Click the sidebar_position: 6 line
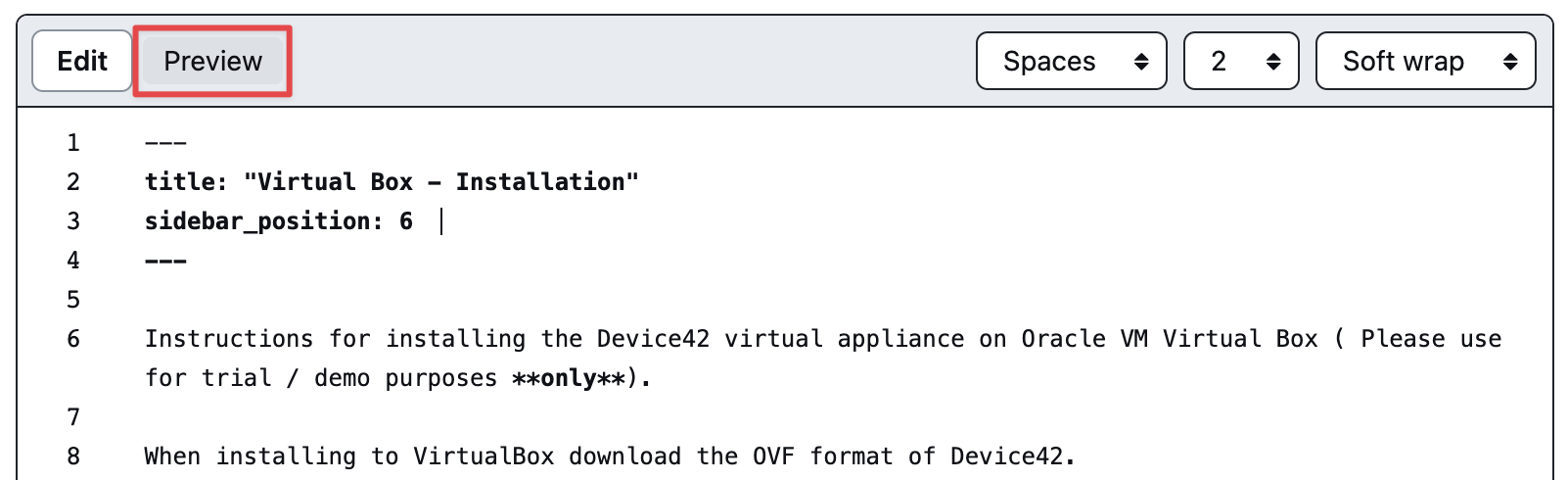The height and width of the screenshot is (480, 1568). 278,221
